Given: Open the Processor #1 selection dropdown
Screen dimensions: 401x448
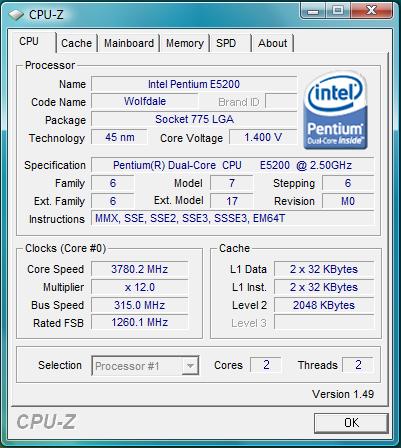Looking at the screenshot, I should 145,366.
